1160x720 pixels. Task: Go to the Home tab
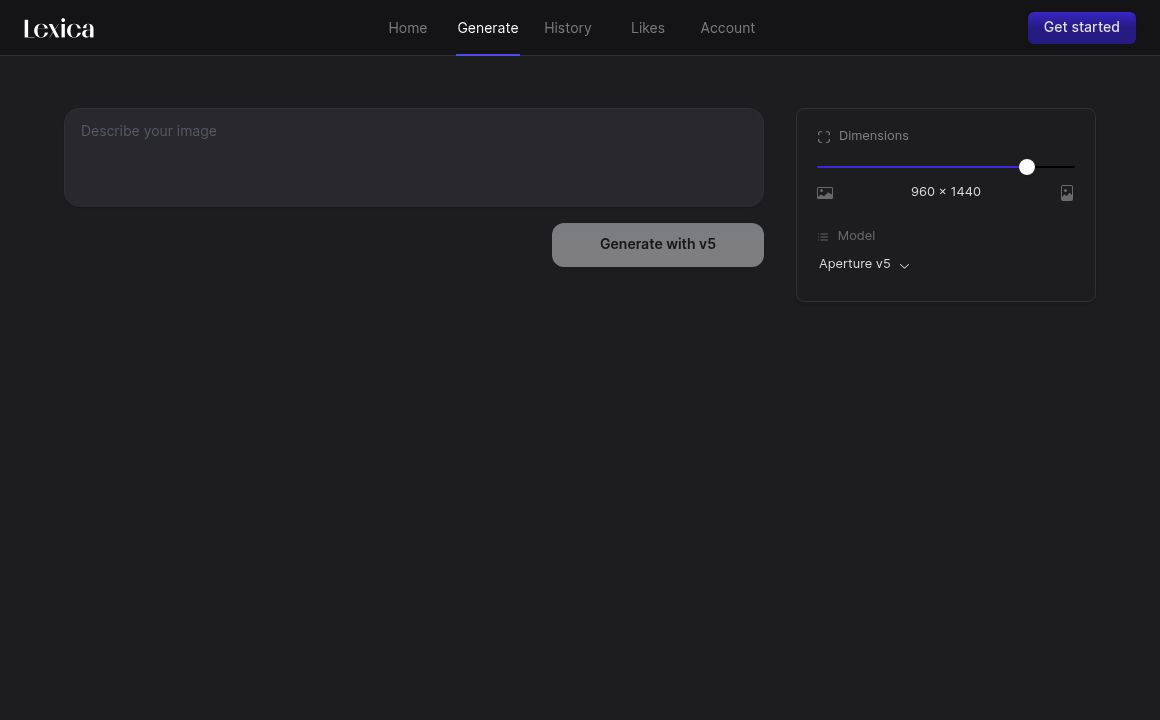pos(408,28)
